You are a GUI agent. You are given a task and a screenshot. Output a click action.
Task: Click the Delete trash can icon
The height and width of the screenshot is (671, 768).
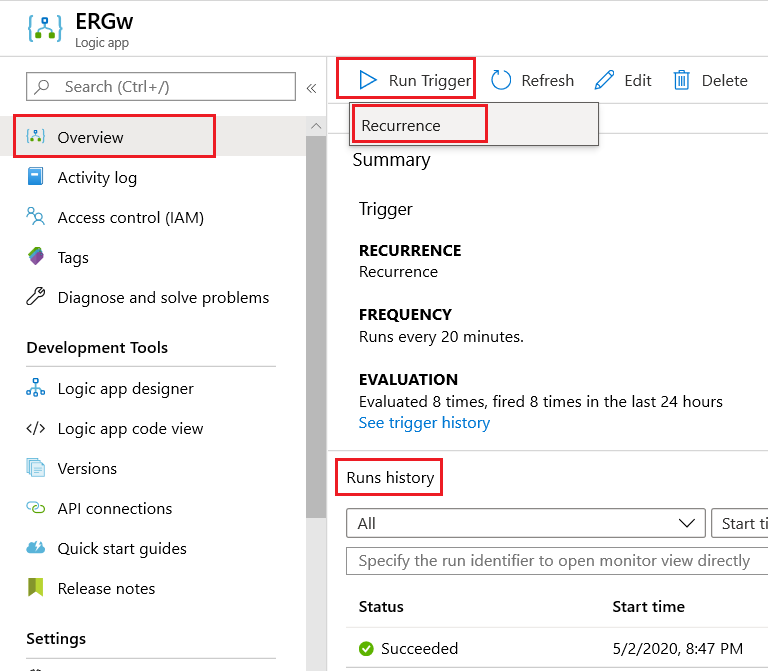(682, 80)
